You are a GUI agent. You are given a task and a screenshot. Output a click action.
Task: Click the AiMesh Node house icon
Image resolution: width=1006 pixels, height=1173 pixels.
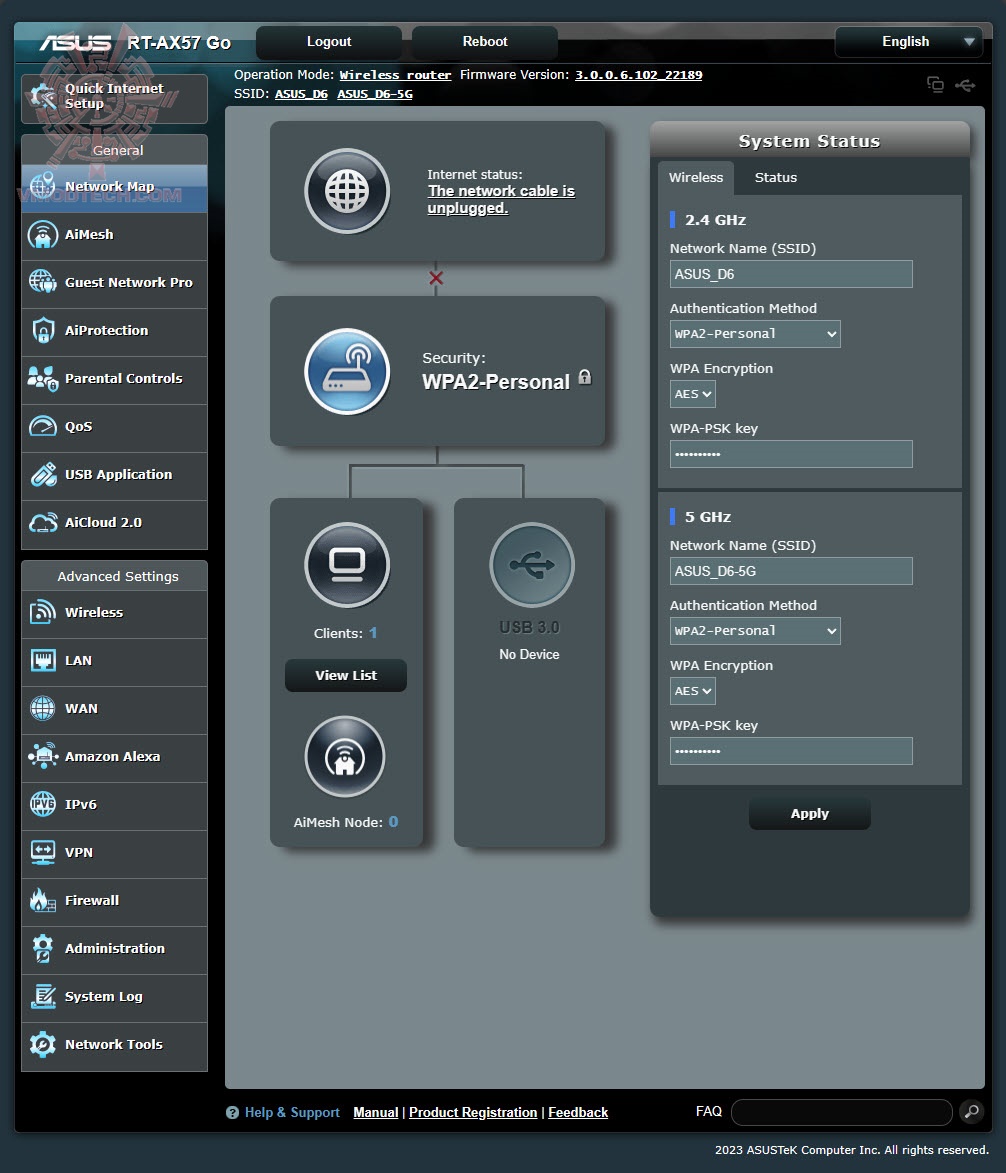tap(345, 757)
